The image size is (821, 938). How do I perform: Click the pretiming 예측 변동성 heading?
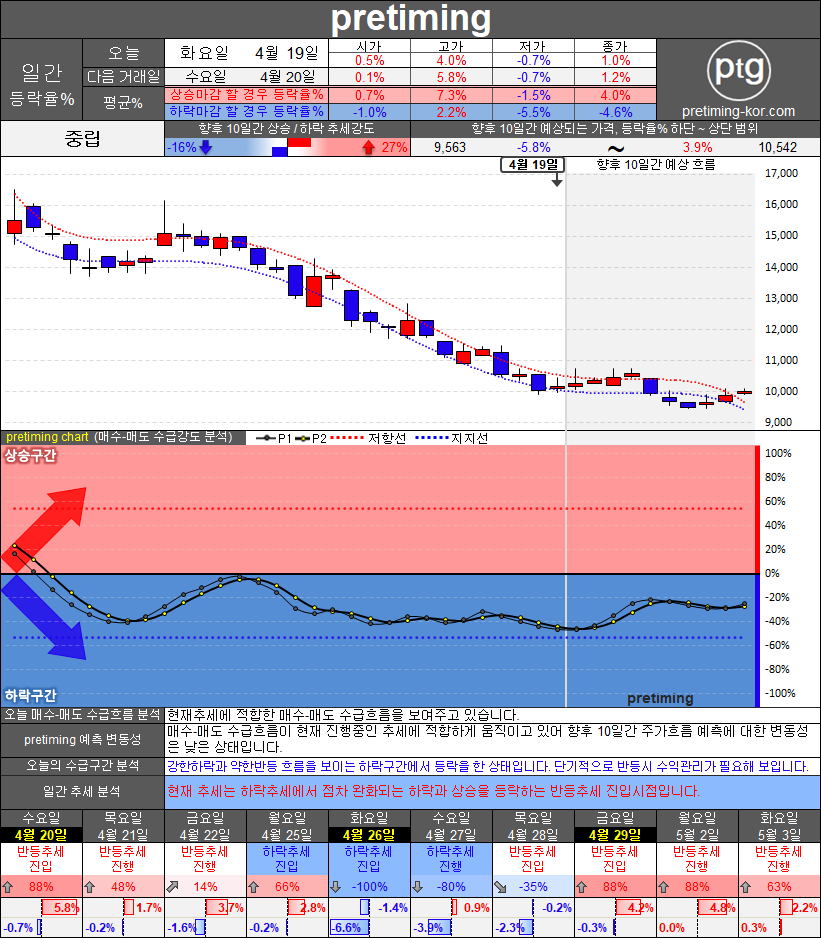click(x=83, y=740)
